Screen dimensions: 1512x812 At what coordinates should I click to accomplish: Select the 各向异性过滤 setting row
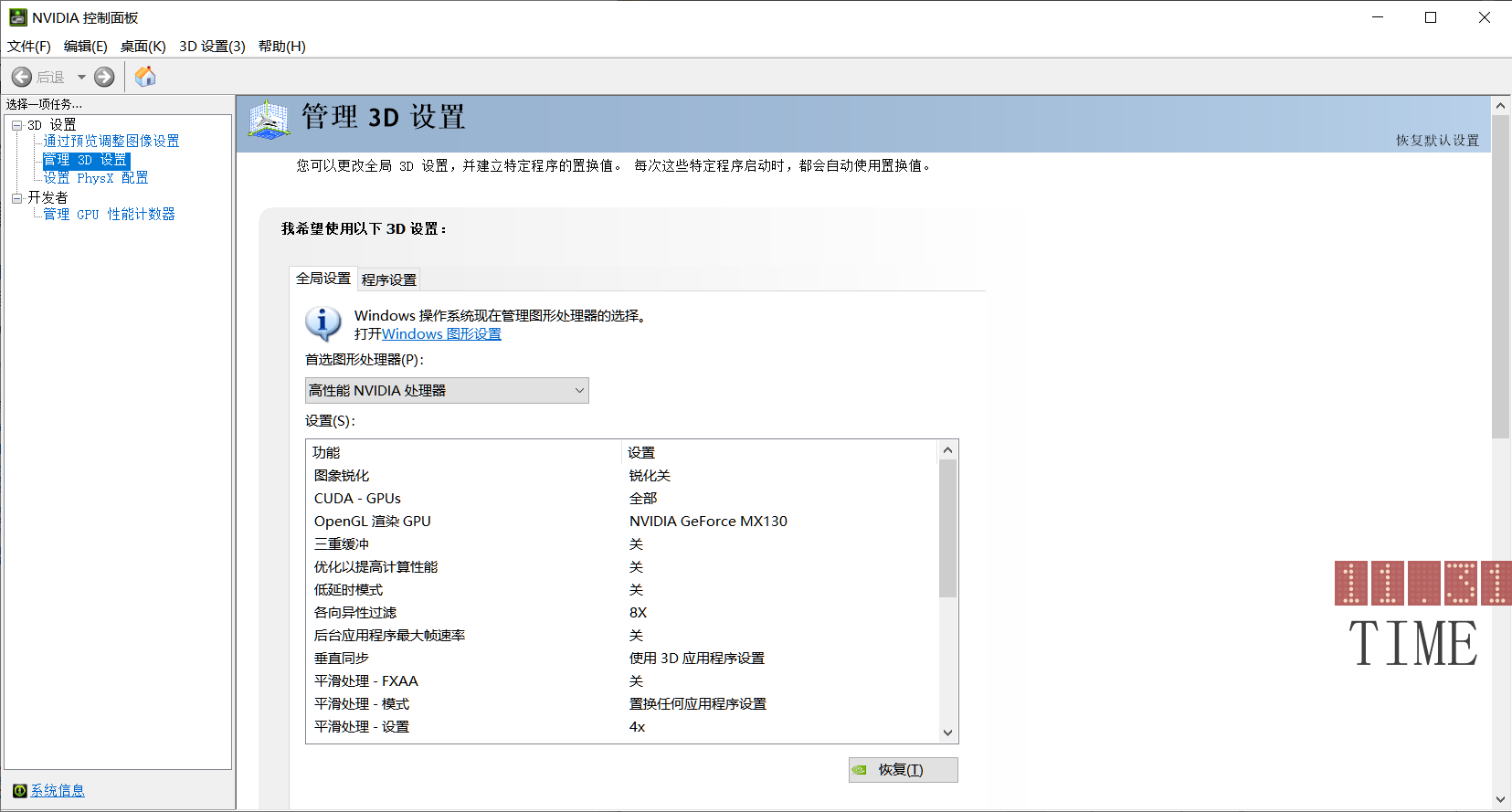[x=622, y=613]
